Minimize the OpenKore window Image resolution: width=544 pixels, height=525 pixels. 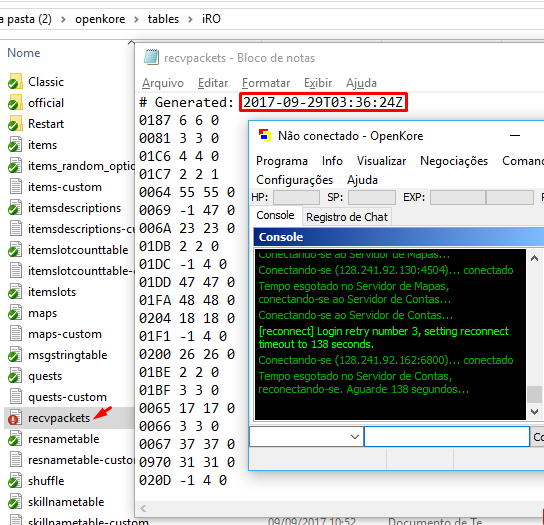(x=515, y=136)
